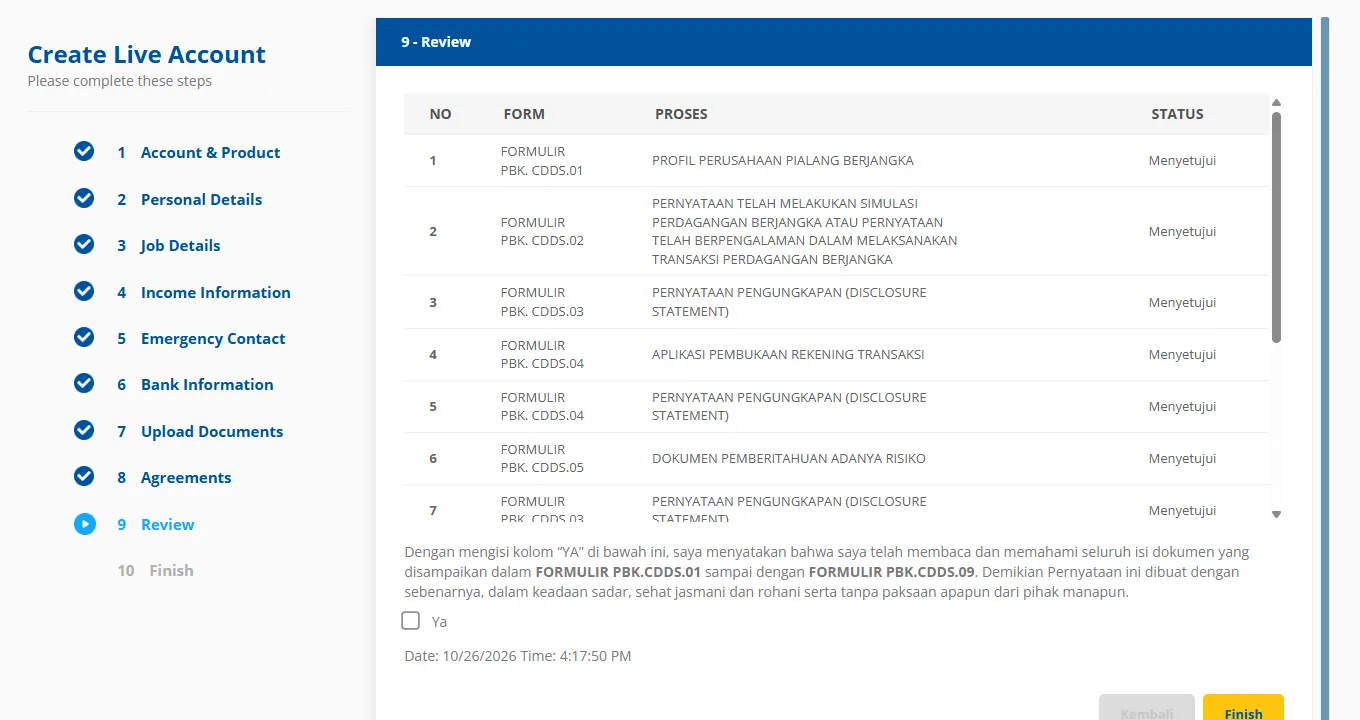Open the Income Information step
Image resolution: width=1360 pixels, height=720 pixels.
pos(215,292)
